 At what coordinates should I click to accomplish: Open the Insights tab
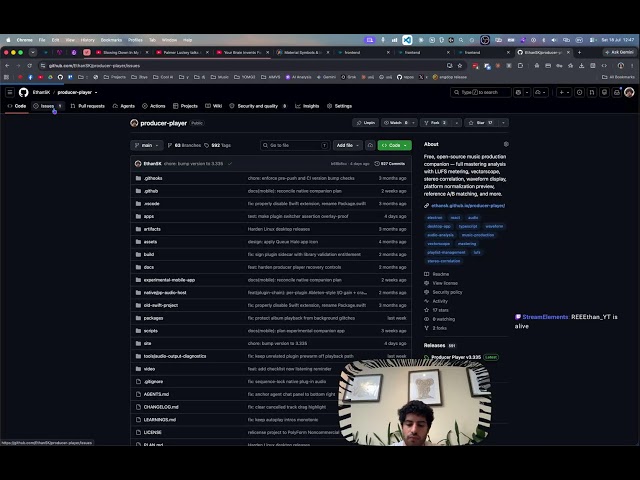tap(307, 106)
